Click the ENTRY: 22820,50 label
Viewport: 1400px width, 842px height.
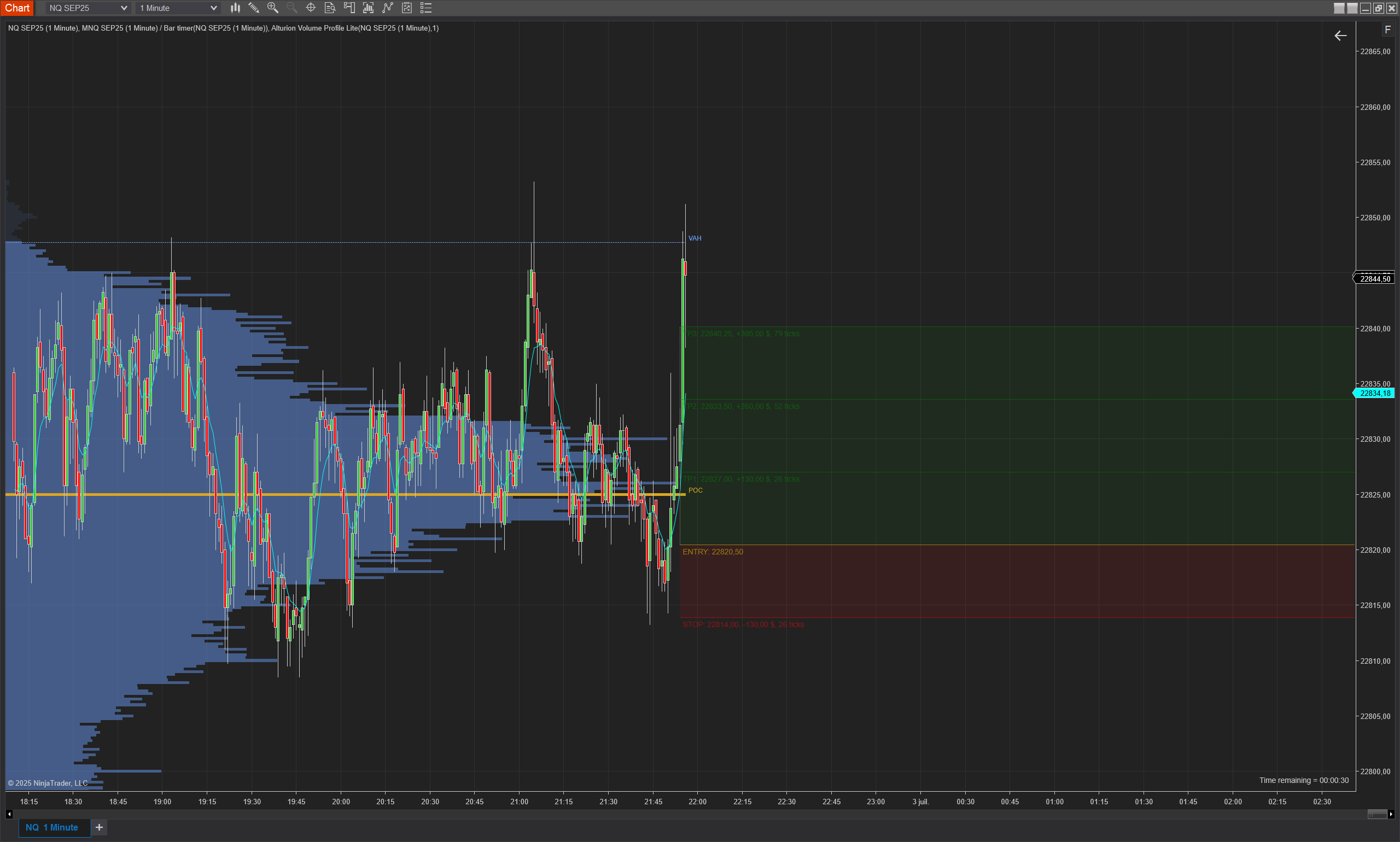[x=712, y=552]
